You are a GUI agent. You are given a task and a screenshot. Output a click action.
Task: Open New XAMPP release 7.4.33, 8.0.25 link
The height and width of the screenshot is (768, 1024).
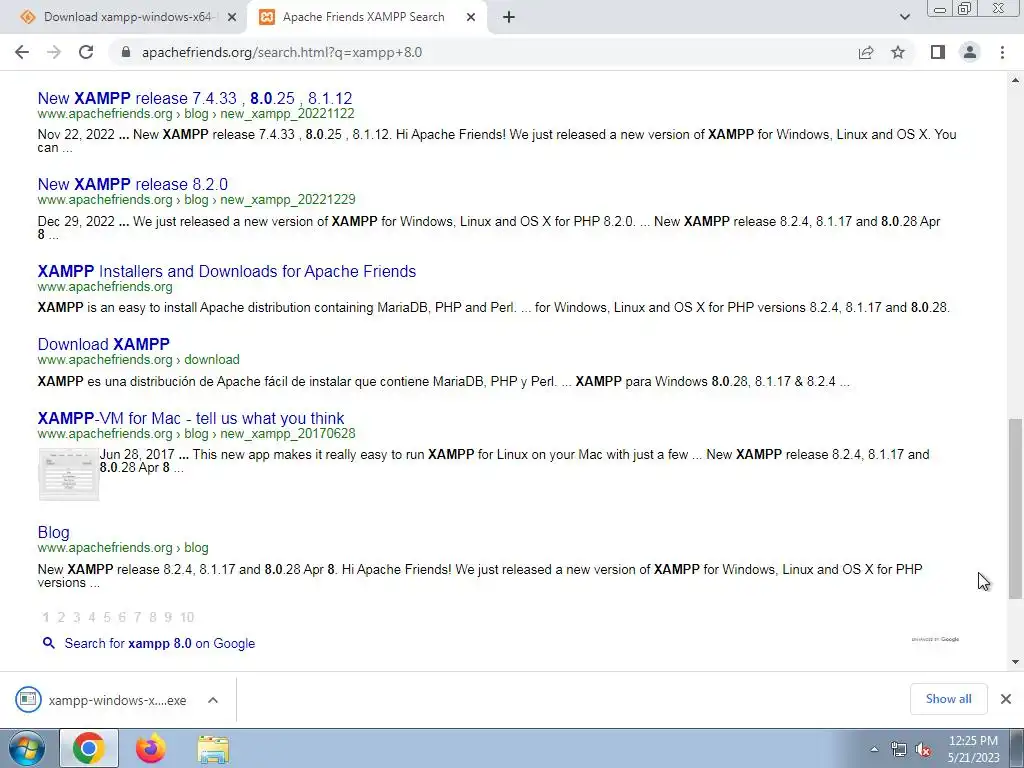tap(195, 98)
